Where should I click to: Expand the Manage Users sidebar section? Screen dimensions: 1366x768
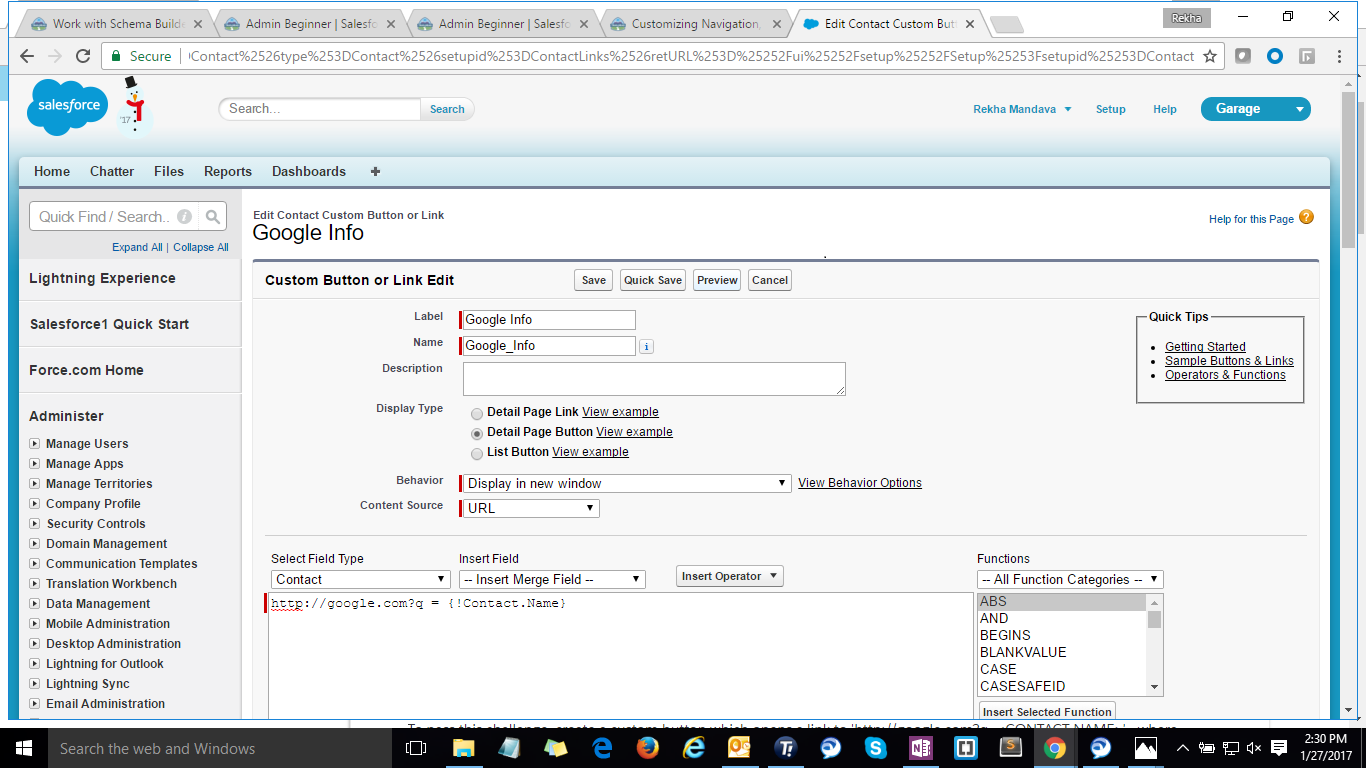(x=34, y=444)
